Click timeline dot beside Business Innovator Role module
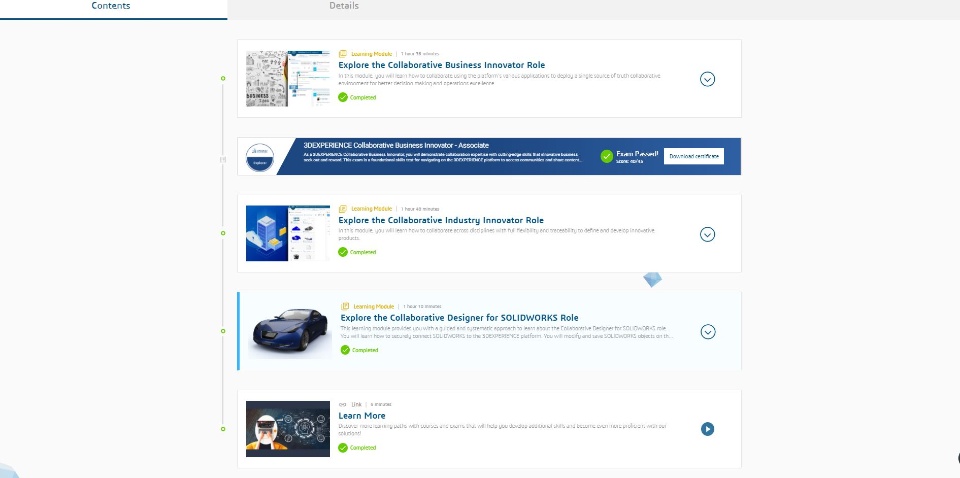The image size is (960, 478). [223, 78]
